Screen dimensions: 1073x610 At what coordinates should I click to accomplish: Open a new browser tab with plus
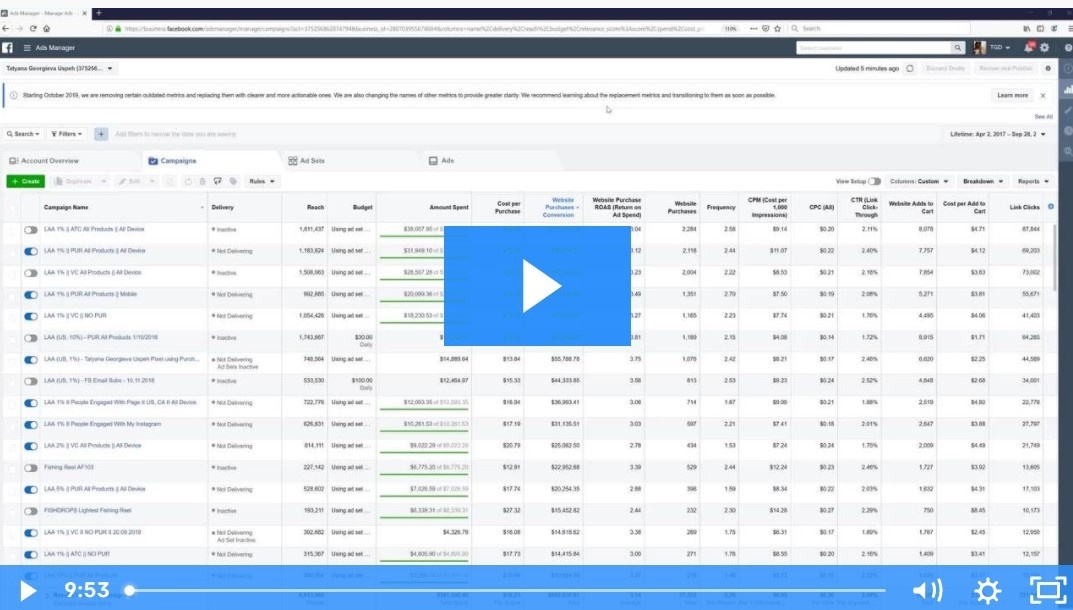coord(99,13)
